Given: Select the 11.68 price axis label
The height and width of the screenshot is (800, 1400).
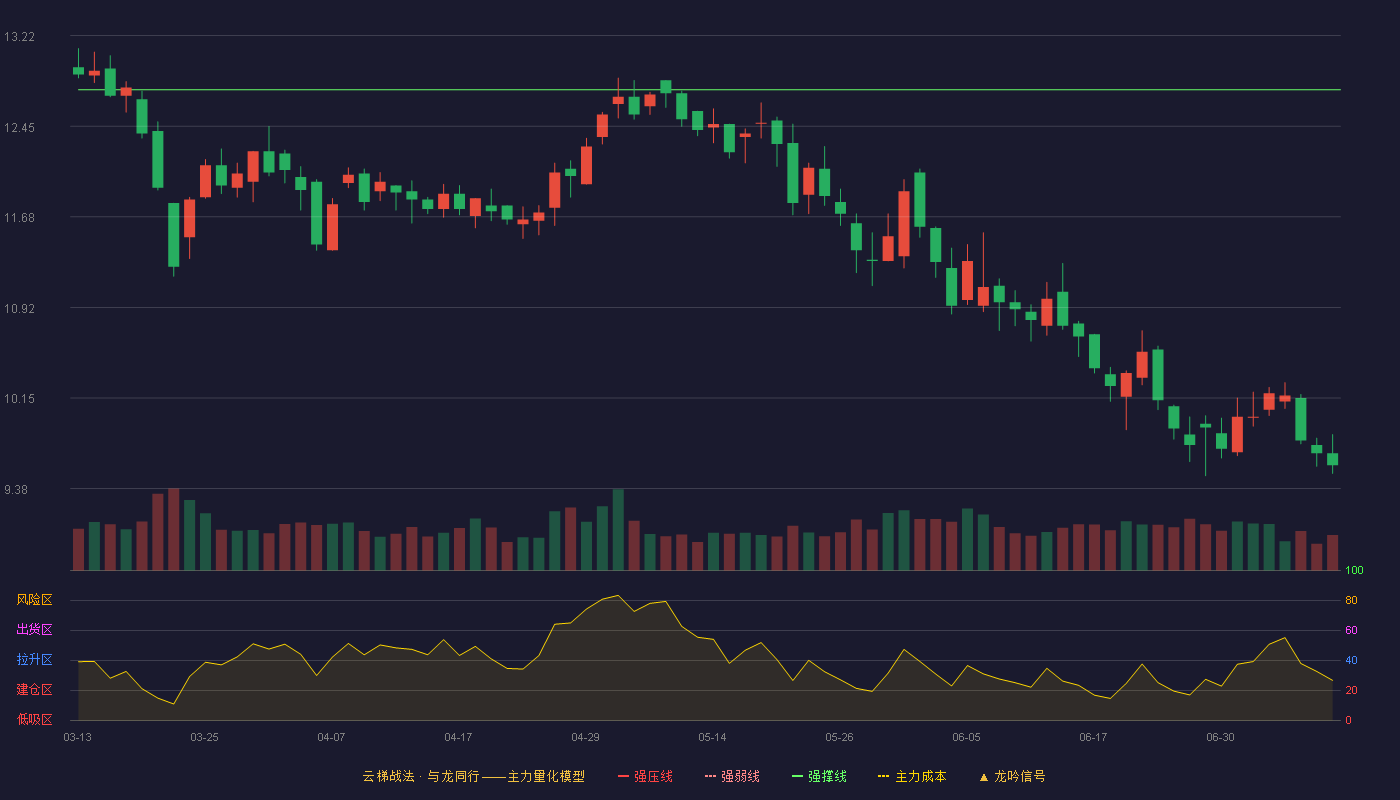Looking at the screenshot, I should coord(19,218).
